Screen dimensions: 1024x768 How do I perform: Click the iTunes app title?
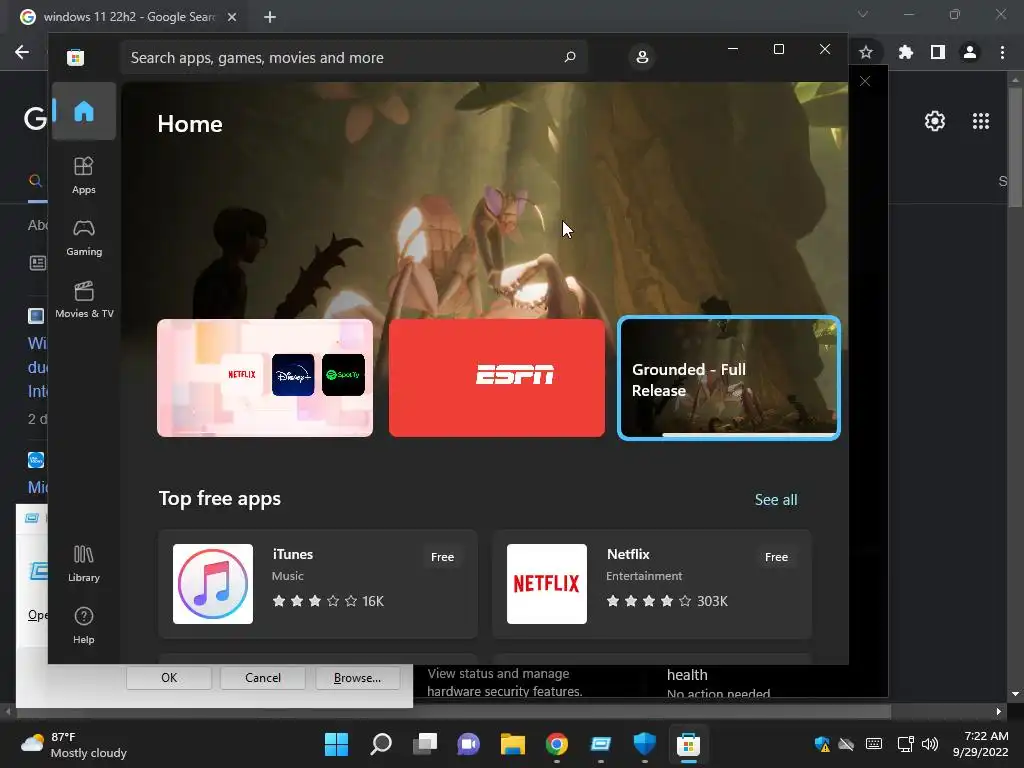pos(293,554)
